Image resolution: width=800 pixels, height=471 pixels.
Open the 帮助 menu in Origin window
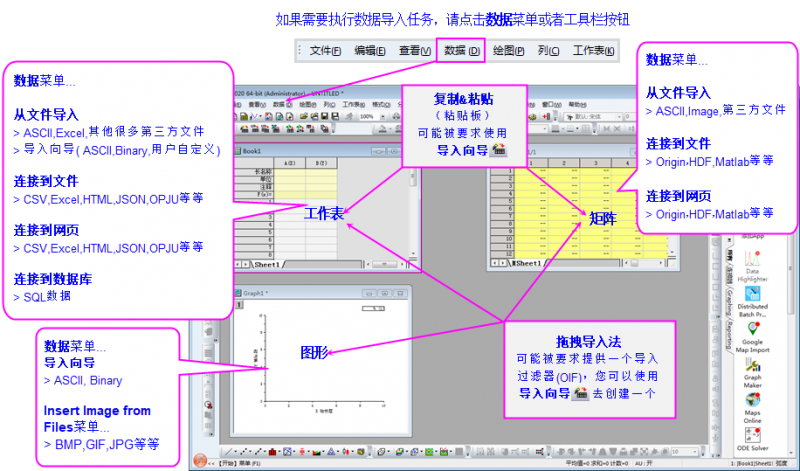click(577, 105)
